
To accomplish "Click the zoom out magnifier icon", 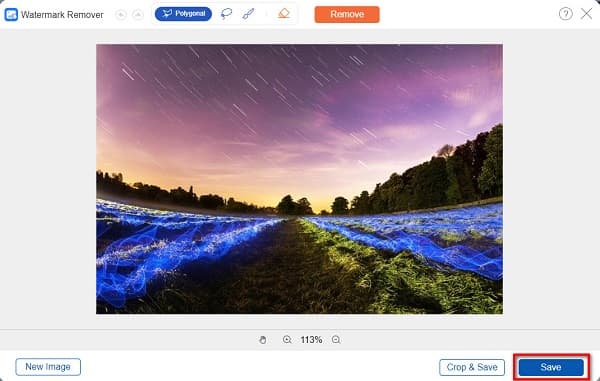I will pos(336,340).
